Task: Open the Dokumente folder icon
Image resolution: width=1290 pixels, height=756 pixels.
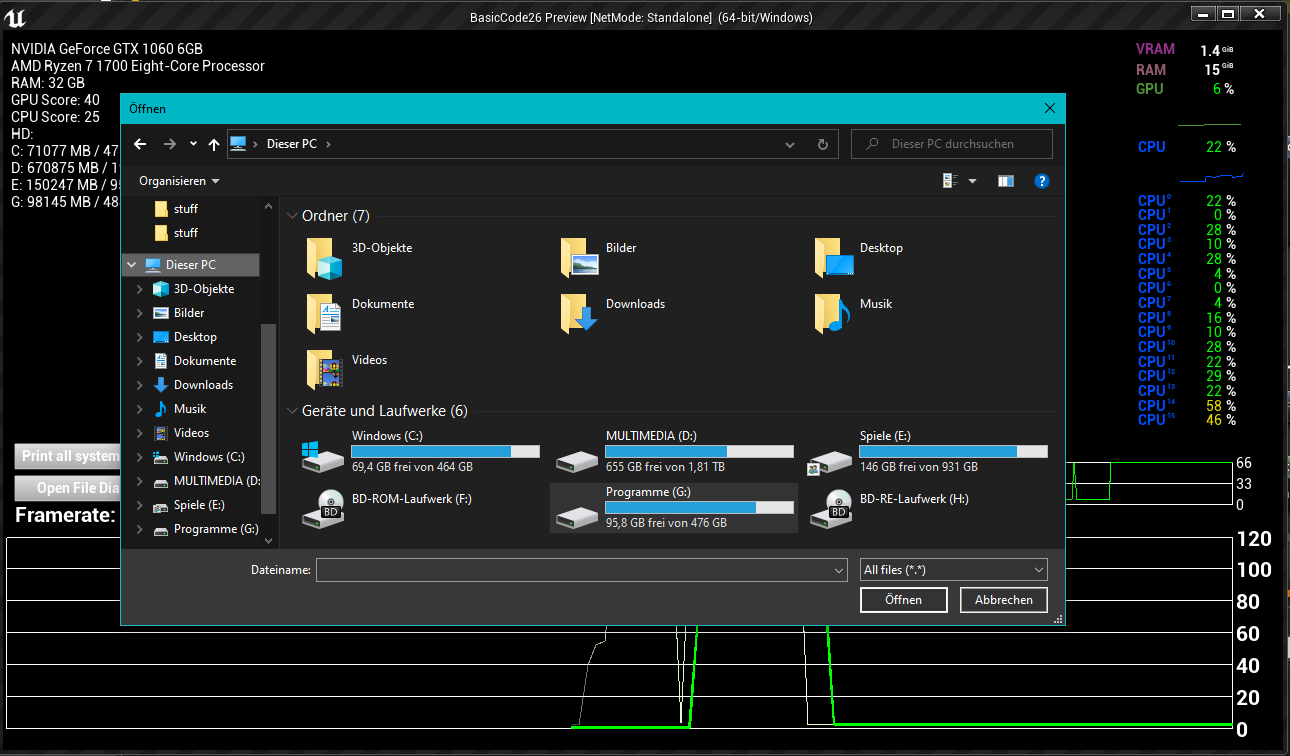Action: [324, 314]
